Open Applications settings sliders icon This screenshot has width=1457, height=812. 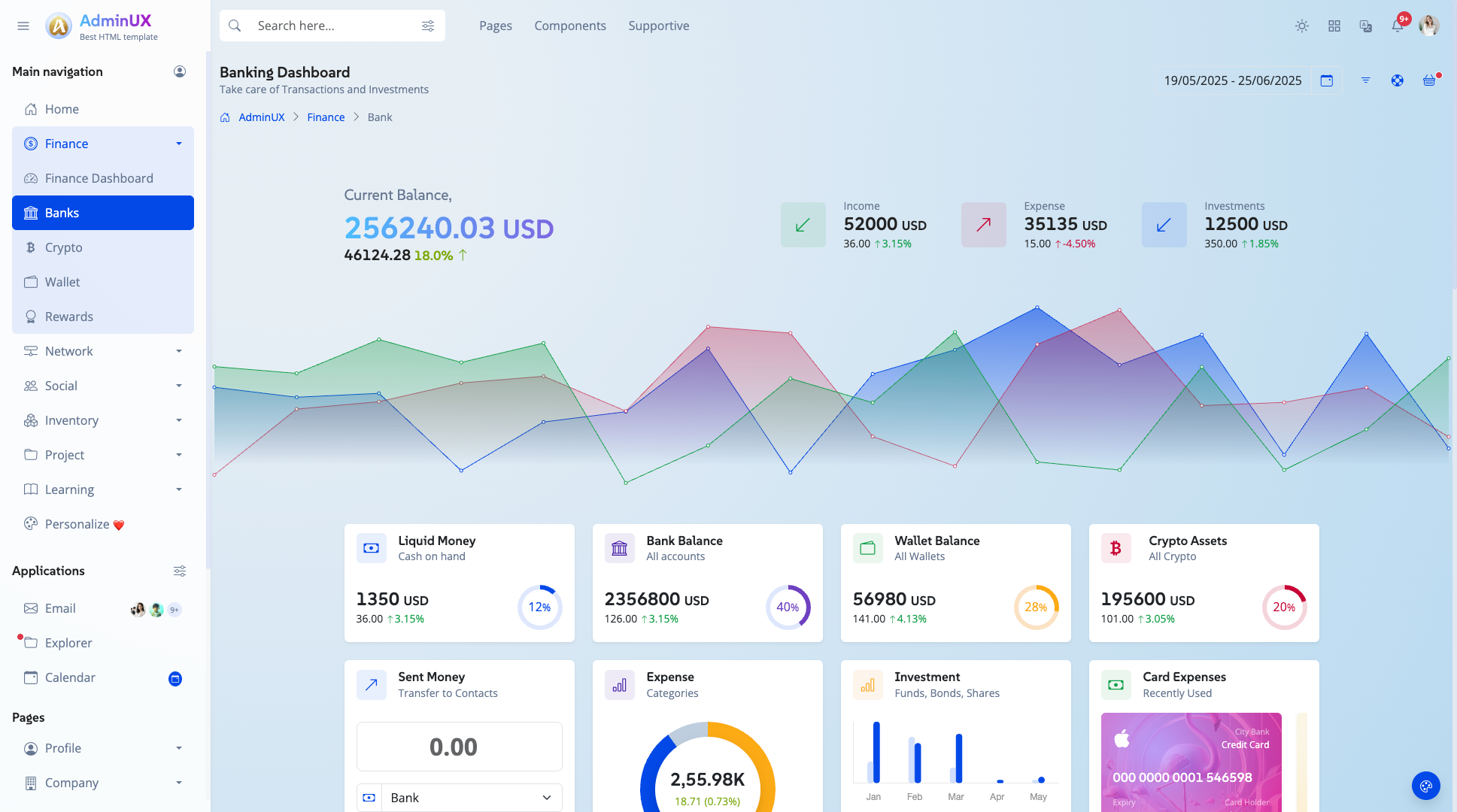(x=180, y=571)
